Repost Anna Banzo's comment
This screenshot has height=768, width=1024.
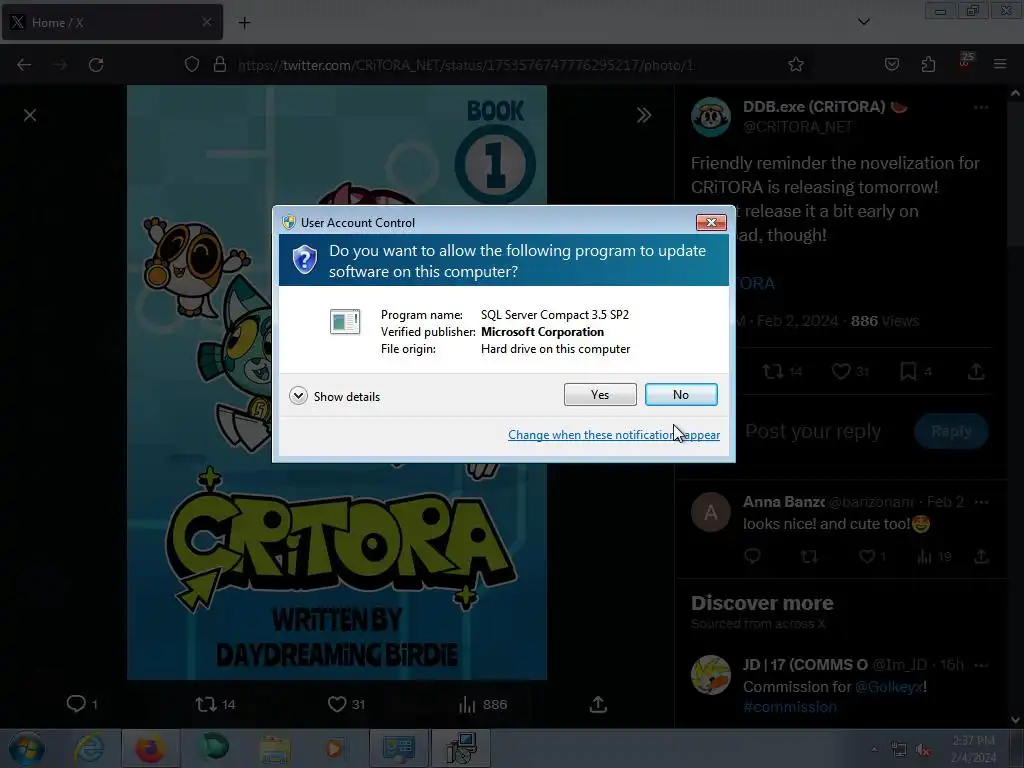809,556
